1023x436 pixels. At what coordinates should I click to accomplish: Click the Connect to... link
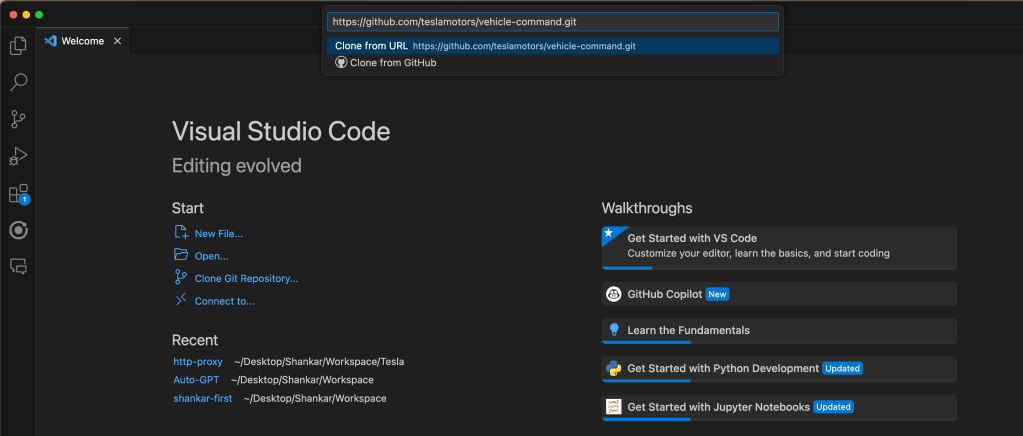point(224,300)
